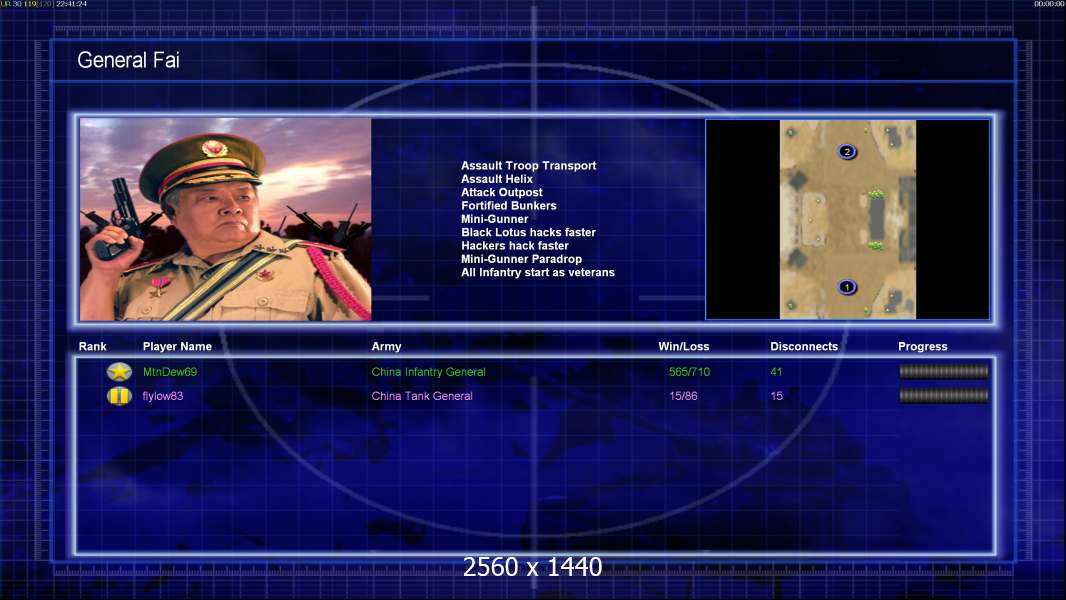Click the 00:00:00 timer in corner
The image size is (1066, 600).
point(1049,4)
